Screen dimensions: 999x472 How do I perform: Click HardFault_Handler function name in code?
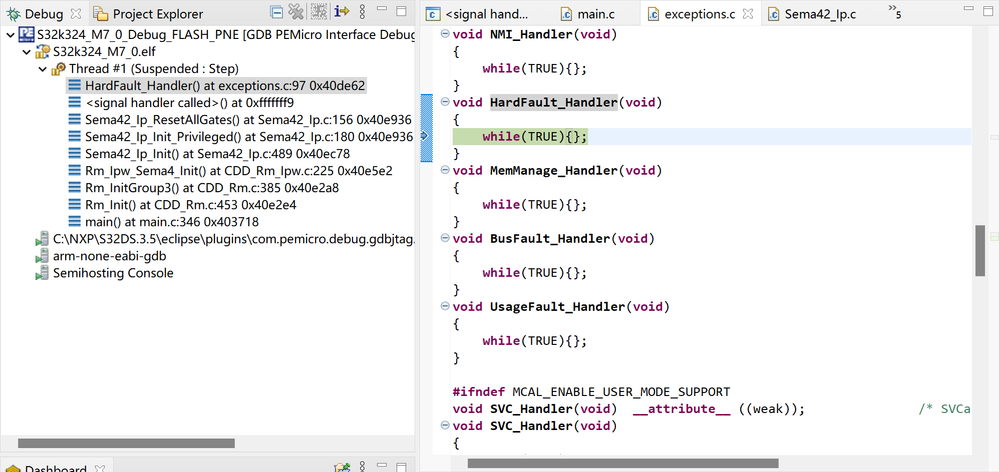554,103
